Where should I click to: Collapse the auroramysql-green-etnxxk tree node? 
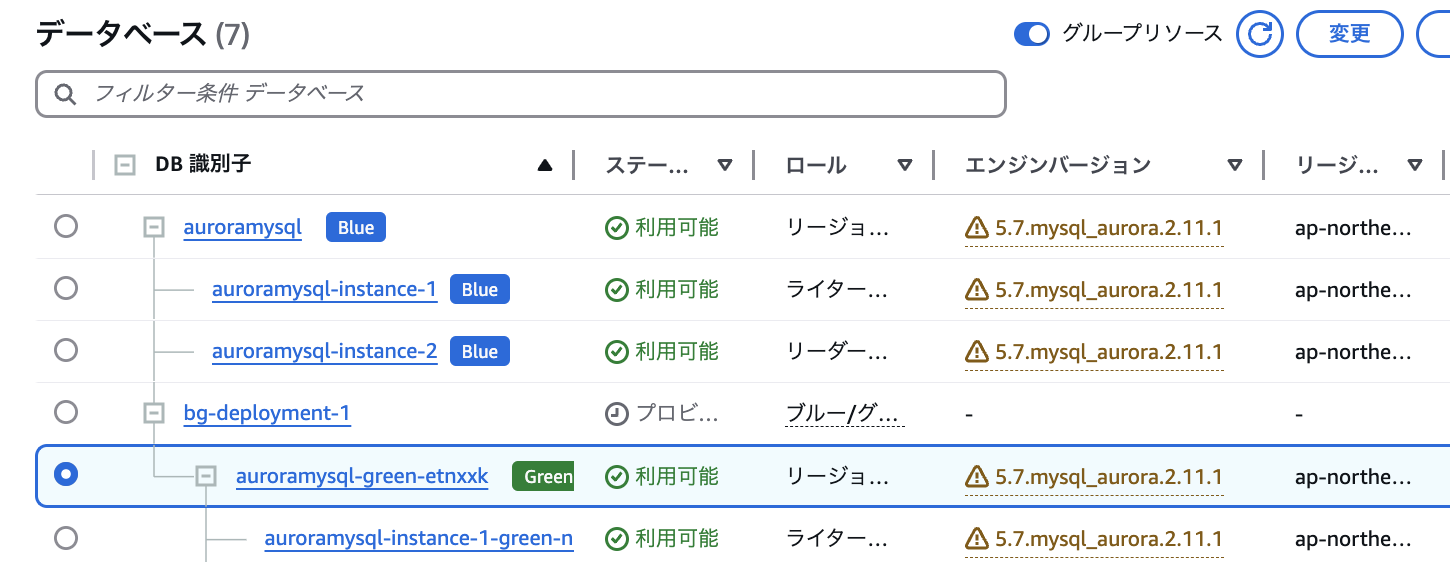click(x=206, y=476)
